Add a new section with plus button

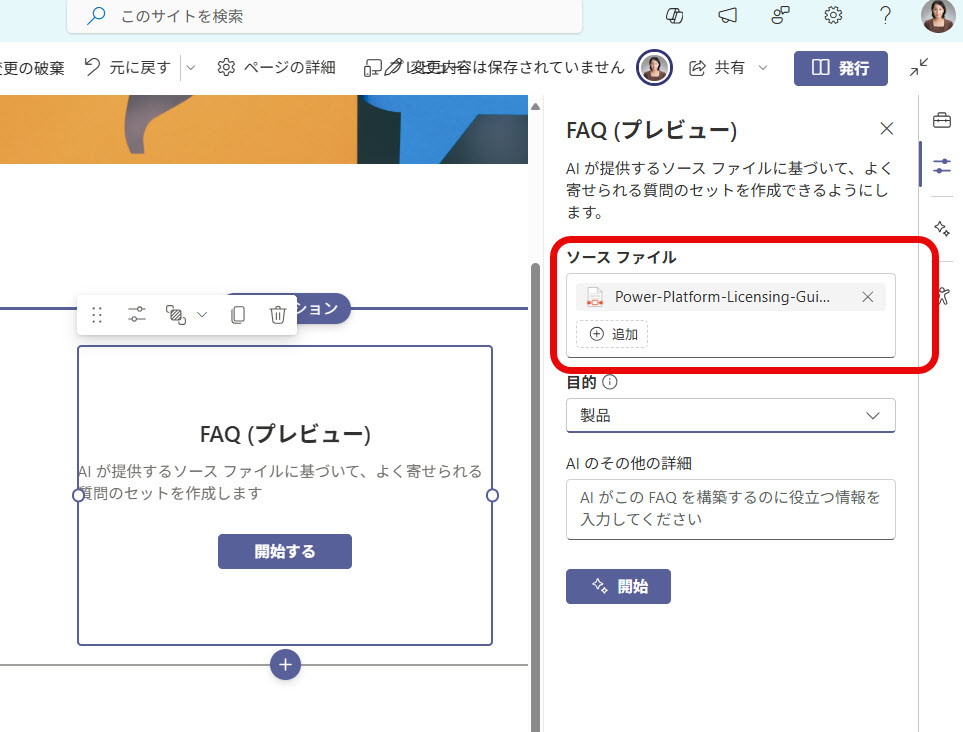tap(286, 664)
